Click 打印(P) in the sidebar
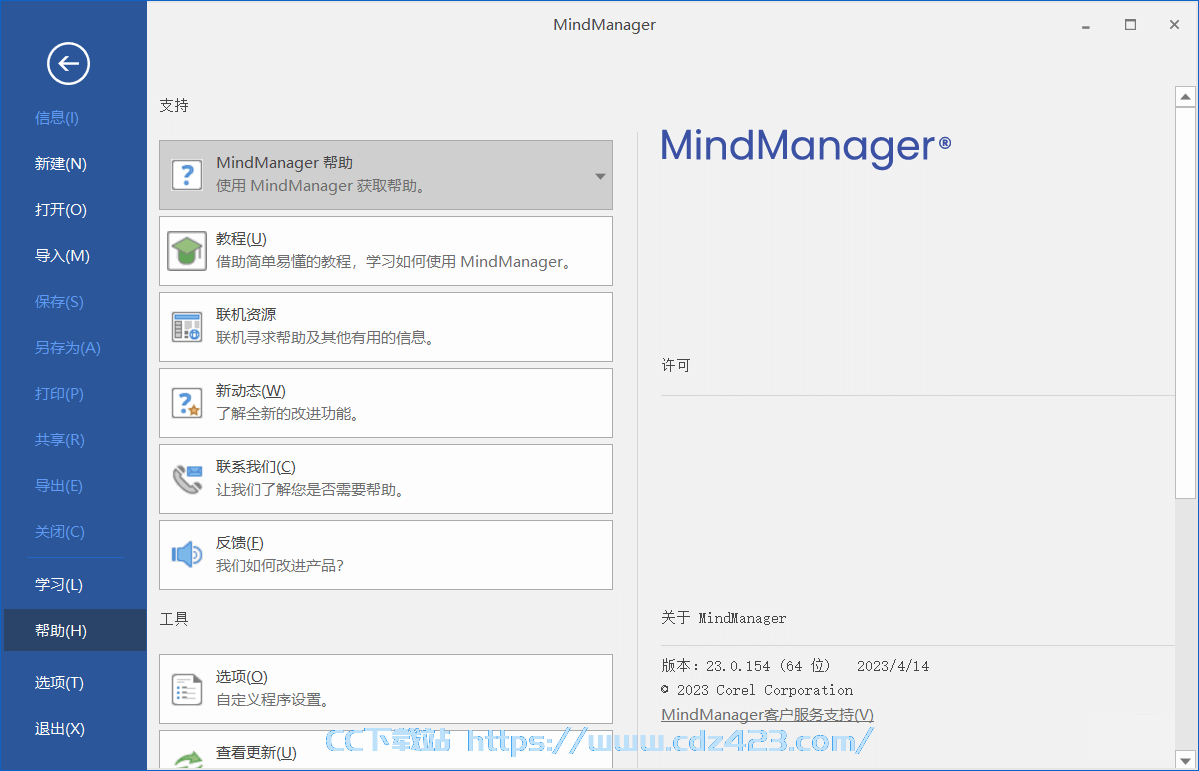This screenshot has height=771, width=1199. tap(59, 393)
